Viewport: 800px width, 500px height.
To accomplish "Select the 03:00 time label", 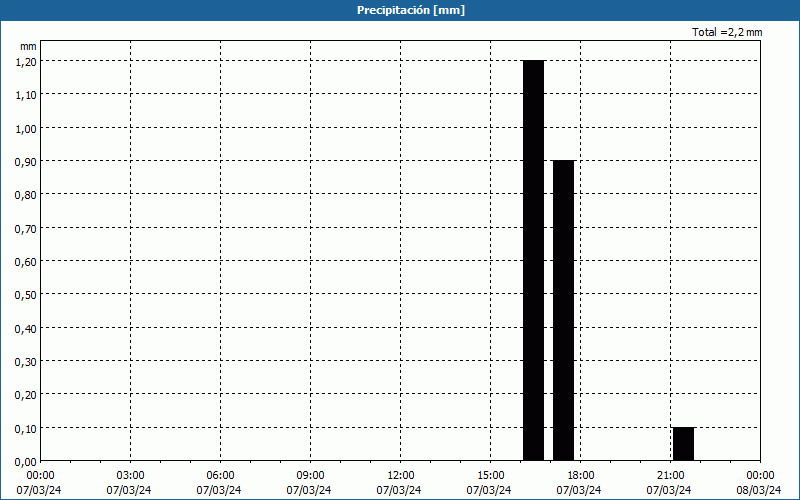I will click(130, 476).
